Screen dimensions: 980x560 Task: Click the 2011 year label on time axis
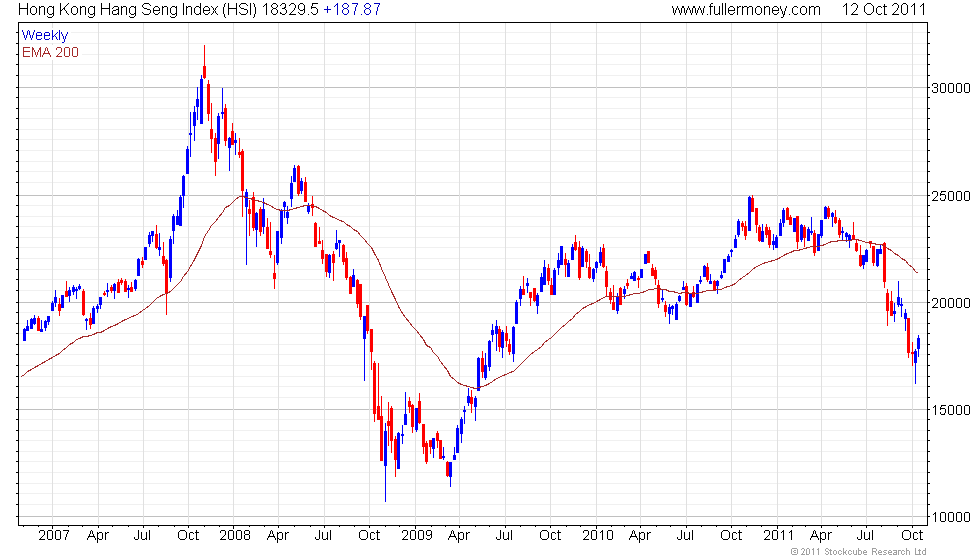[778, 536]
